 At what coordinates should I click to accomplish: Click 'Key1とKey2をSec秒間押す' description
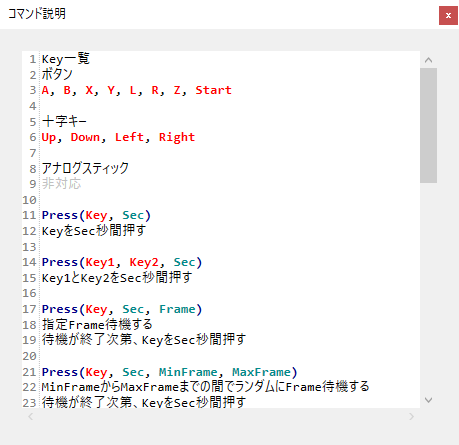(x=117, y=278)
